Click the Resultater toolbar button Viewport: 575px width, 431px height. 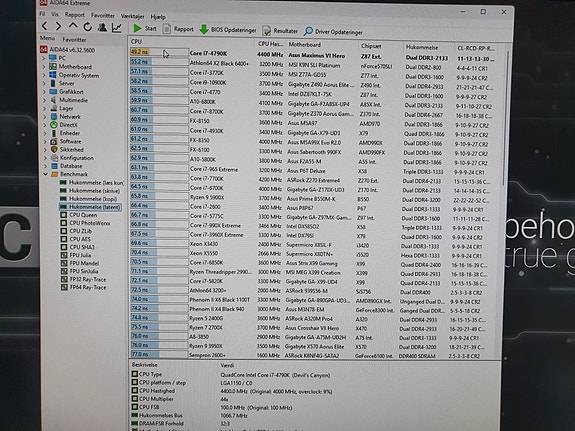[280, 31]
